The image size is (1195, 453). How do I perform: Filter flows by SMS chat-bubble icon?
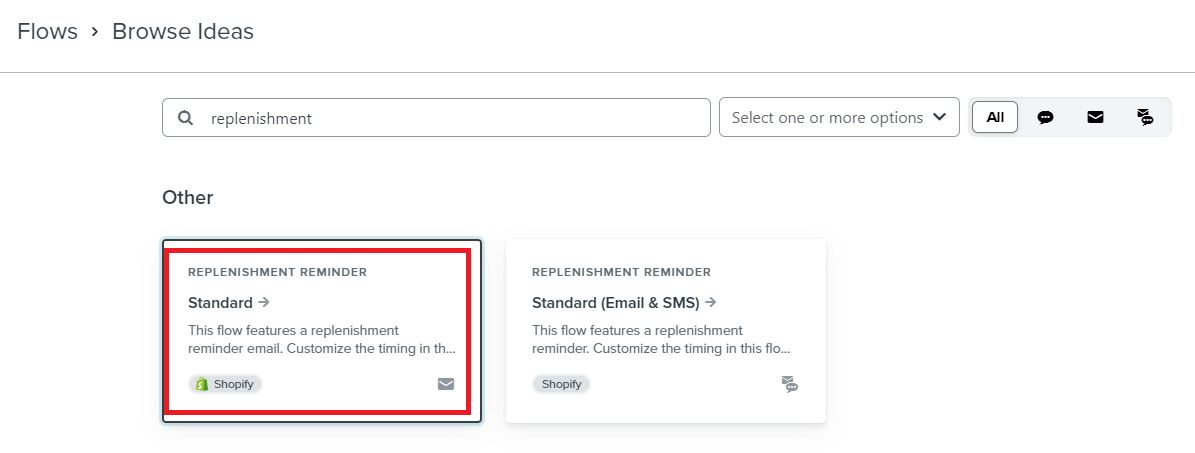1046,117
